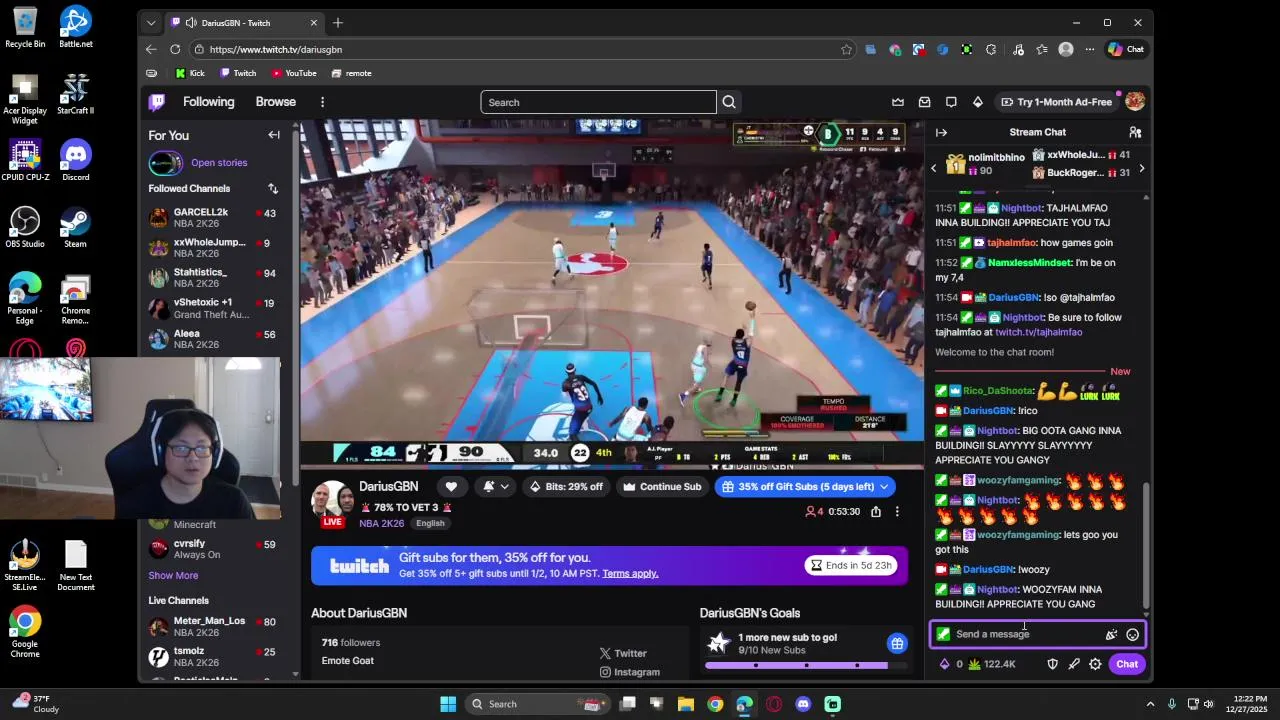Screen dimensions: 1280x720
Task: Open the user profile avatar menu
Action: pyautogui.click(x=1135, y=101)
